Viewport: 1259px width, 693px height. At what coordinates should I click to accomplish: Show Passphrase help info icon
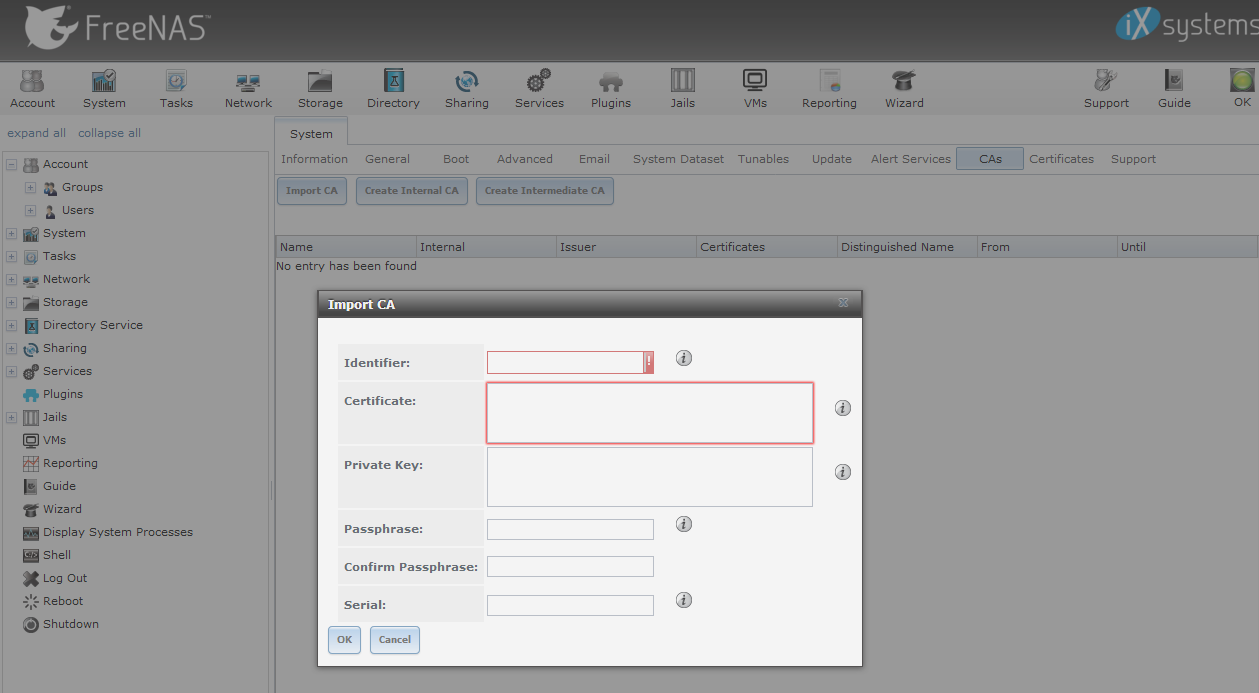[684, 524]
